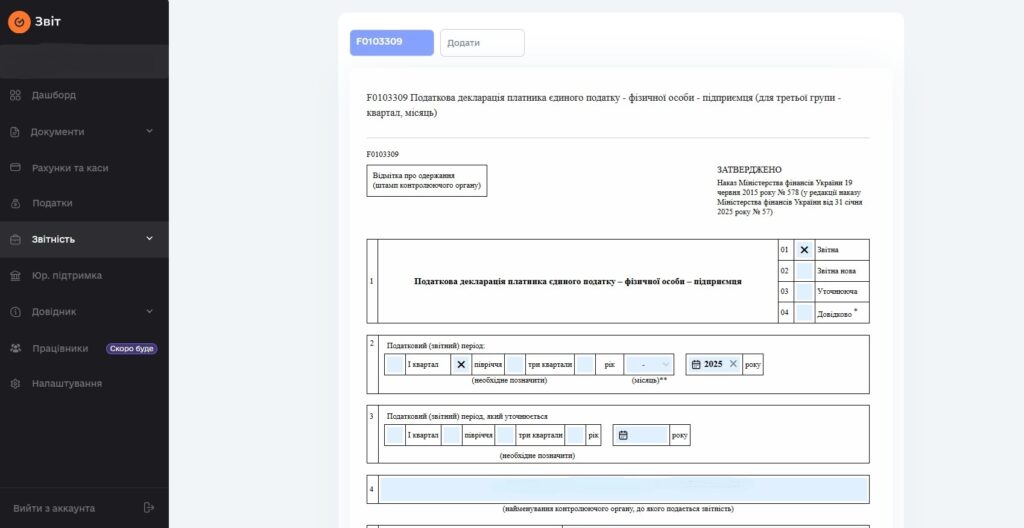Check I квартал box in section 3
The image size is (1024, 528).
tap(394, 435)
